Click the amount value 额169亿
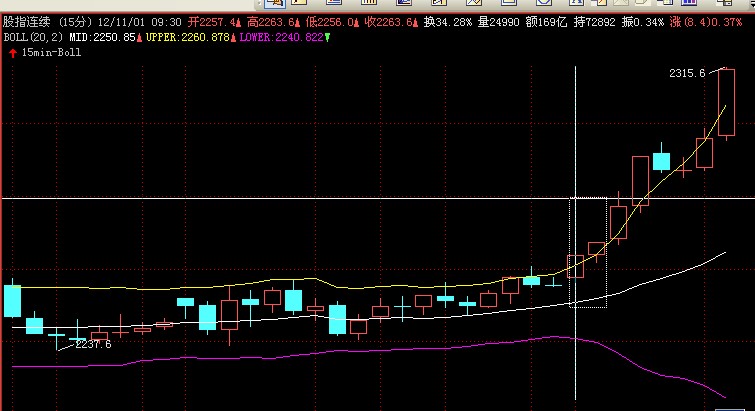The width and height of the screenshot is (755, 411). [546, 22]
